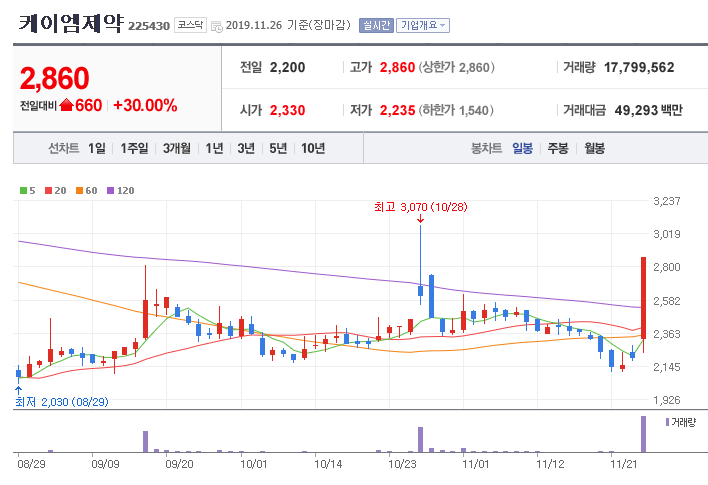Click the 거래대금 value 49,293 백만
The image size is (708, 485).
click(648, 110)
